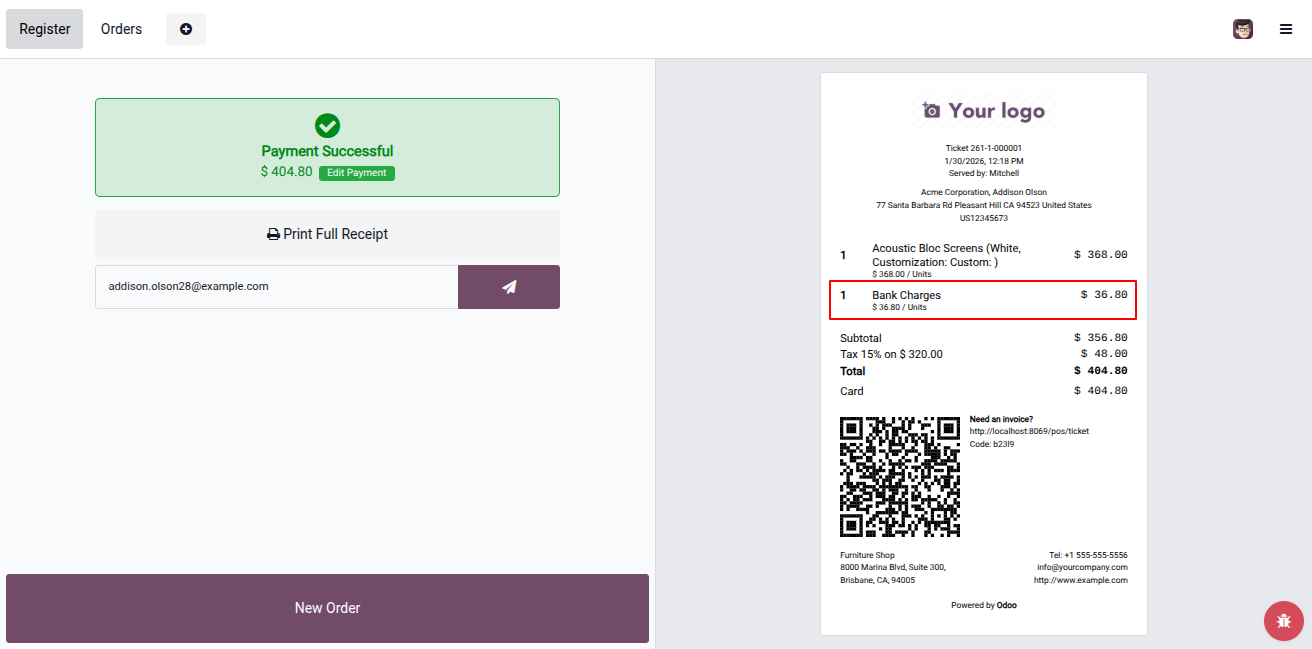Click the bold Total label
The image size is (1312, 649).
coord(853,371)
